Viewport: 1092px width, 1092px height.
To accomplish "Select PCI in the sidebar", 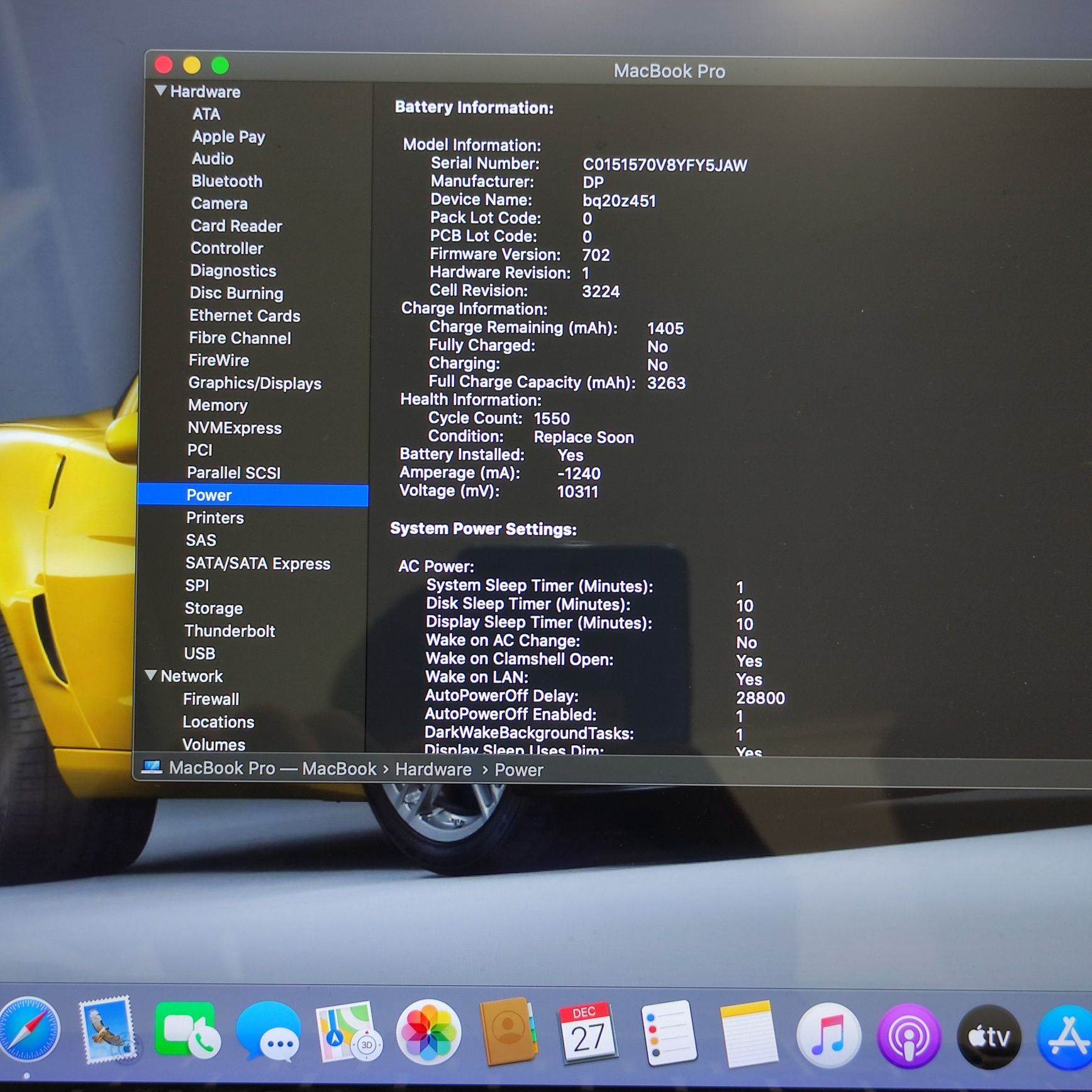I will pyautogui.click(x=199, y=450).
